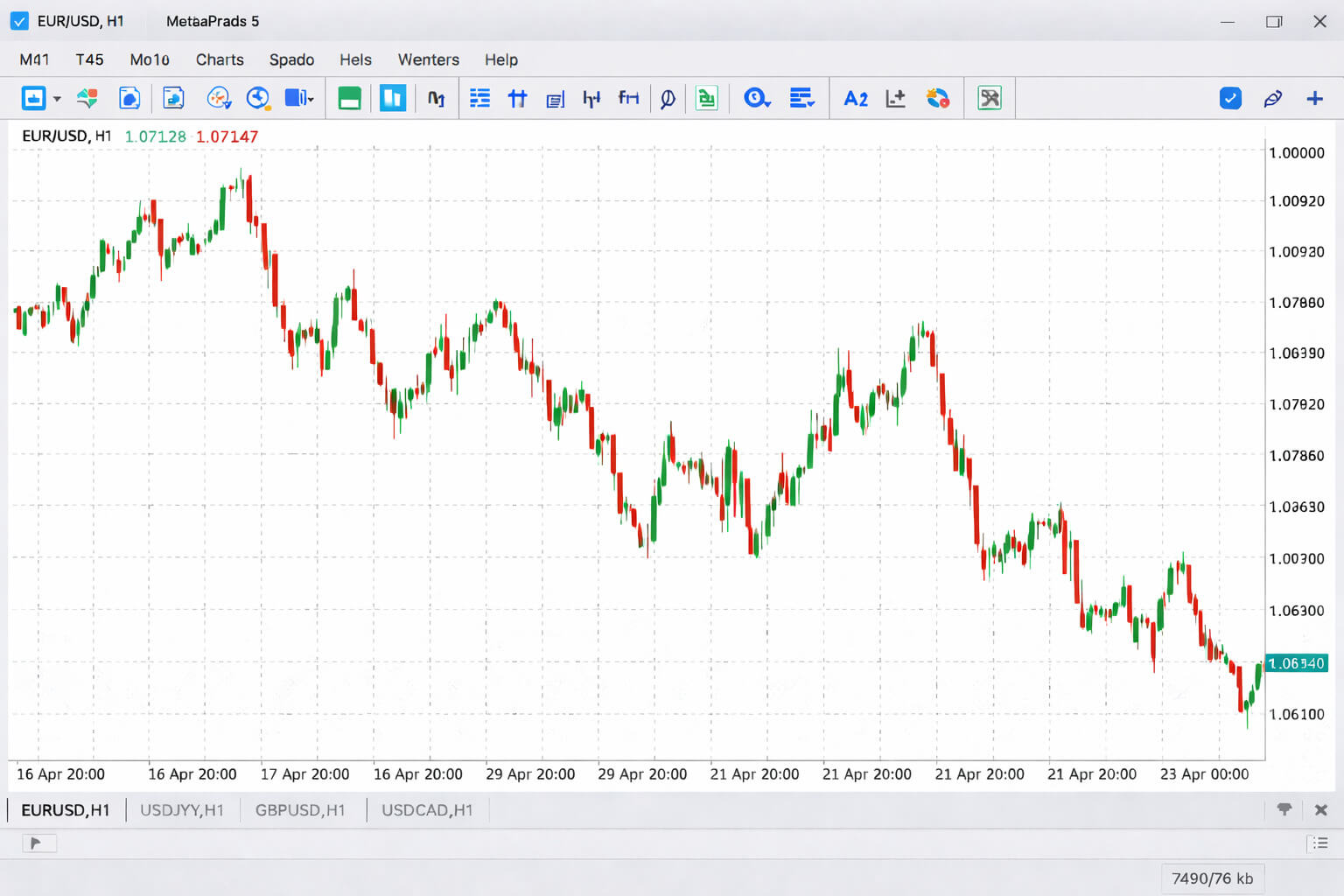Click the small blue document list icon
This screenshot has height=896, width=1344.
pyautogui.click(x=556, y=100)
